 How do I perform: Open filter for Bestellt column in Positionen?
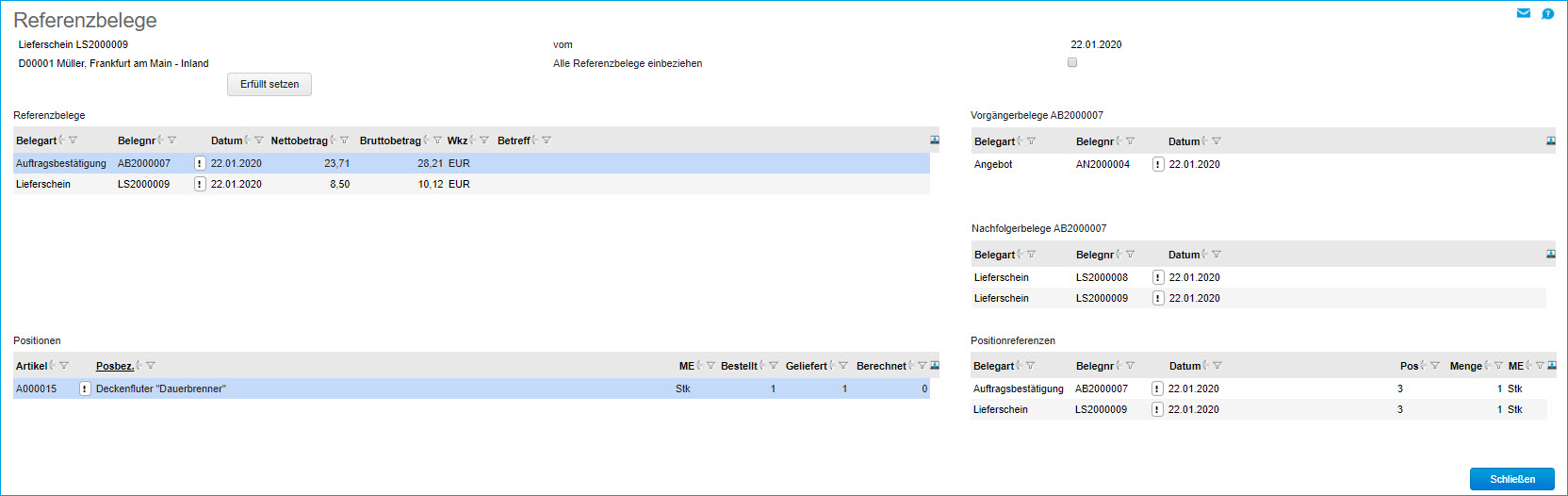[x=774, y=366]
